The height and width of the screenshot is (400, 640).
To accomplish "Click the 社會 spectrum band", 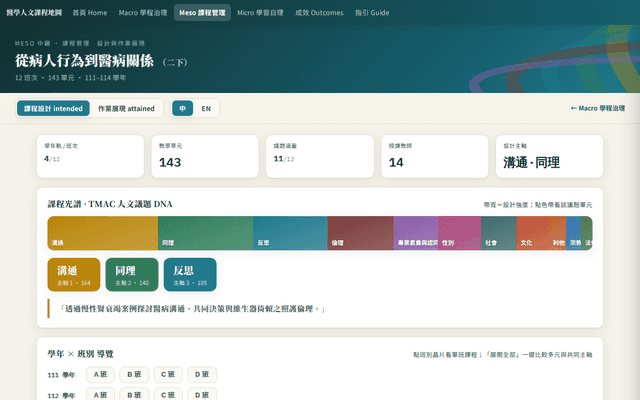I will pyautogui.click(x=499, y=233).
